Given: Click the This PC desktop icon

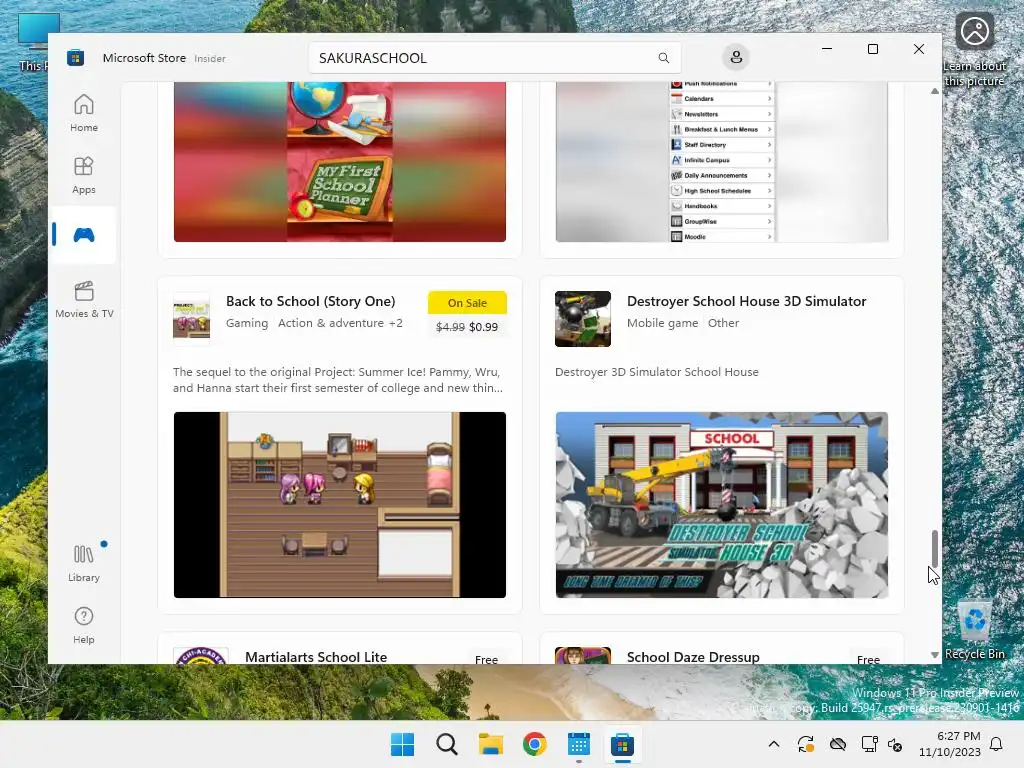Looking at the screenshot, I should (x=33, y=43).
